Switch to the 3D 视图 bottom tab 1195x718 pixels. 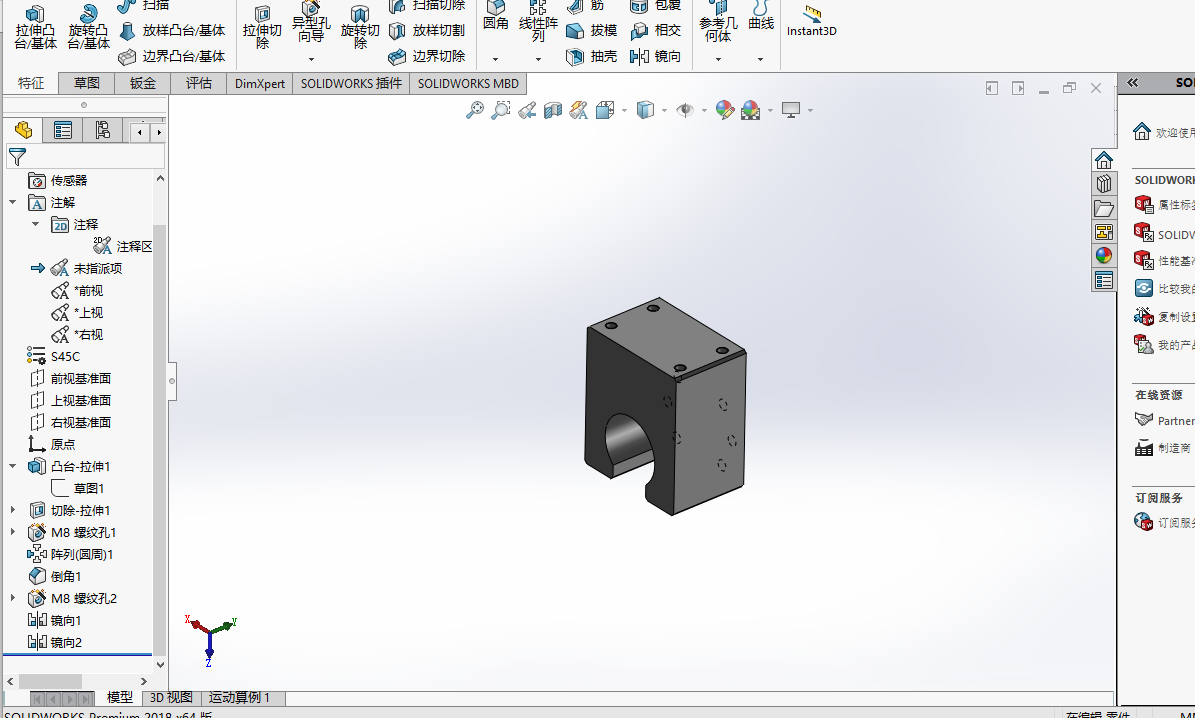coord(171,697)
